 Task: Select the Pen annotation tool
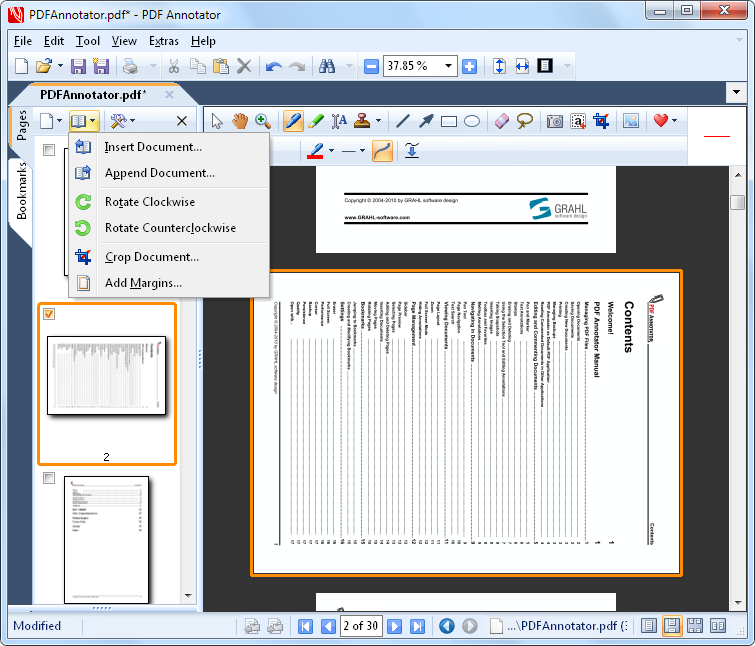(x=293, y=121)
